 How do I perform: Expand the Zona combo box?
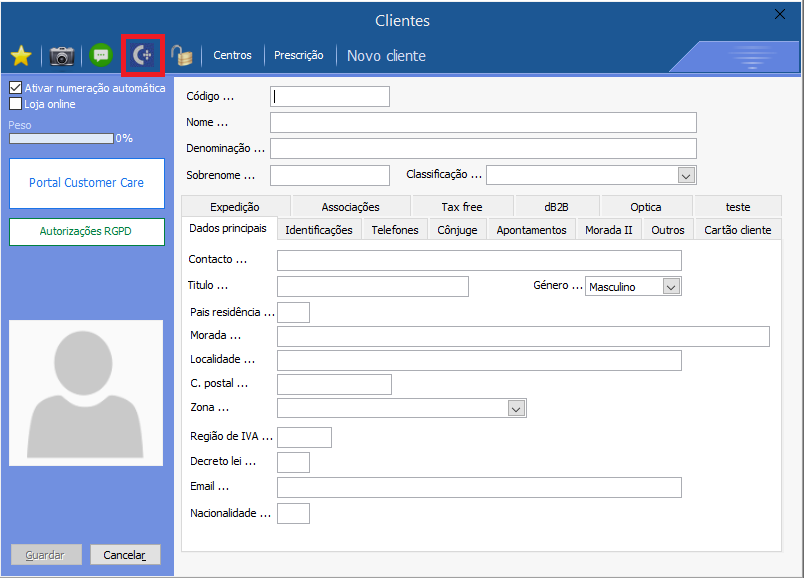(x=516, y=408)
